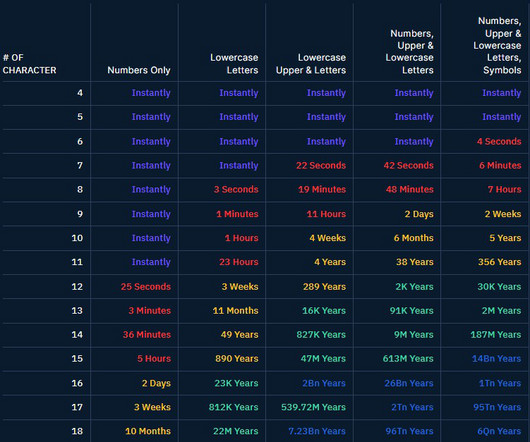Click the '4 Seconds' cell

(x=499, y=142)
